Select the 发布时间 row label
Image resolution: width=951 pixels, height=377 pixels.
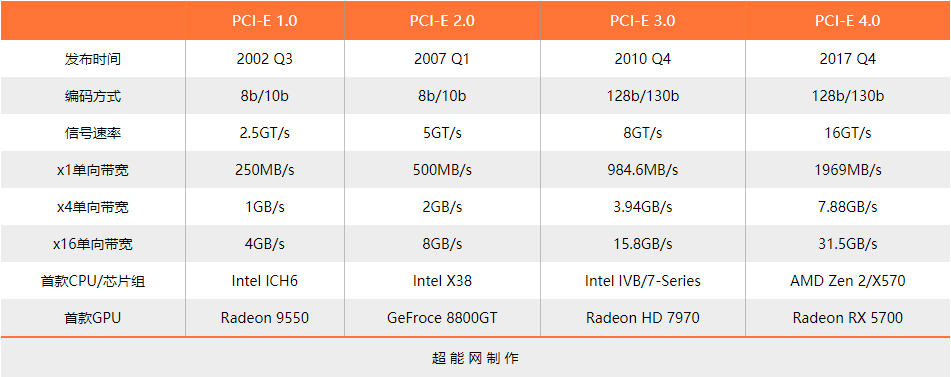point(93,59)
